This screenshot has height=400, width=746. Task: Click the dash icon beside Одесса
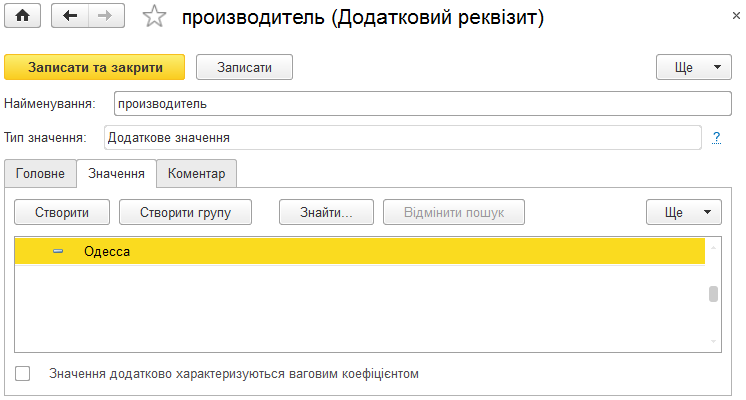click(58, 251)
